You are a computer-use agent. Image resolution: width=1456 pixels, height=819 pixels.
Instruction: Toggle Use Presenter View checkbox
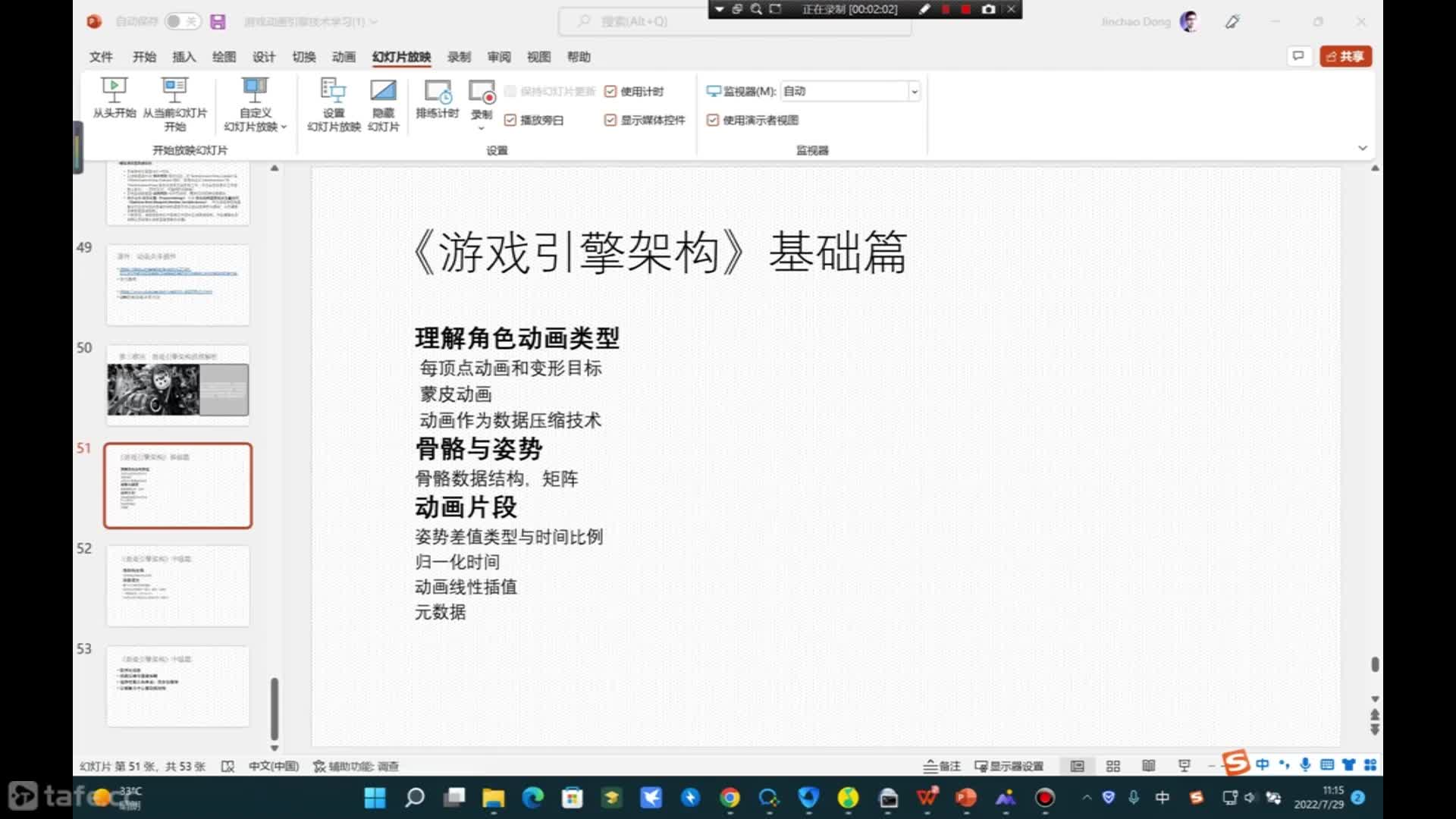[713, 121]
